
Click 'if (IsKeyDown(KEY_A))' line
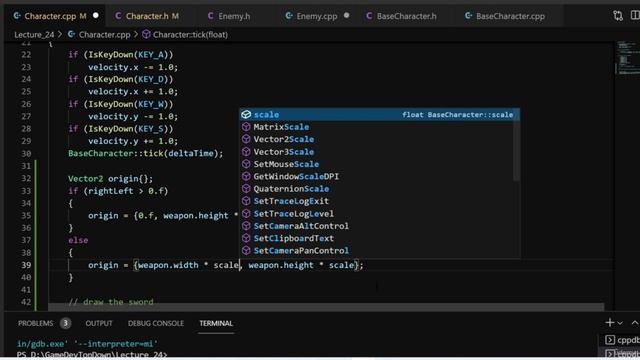[x=120, y=54]
